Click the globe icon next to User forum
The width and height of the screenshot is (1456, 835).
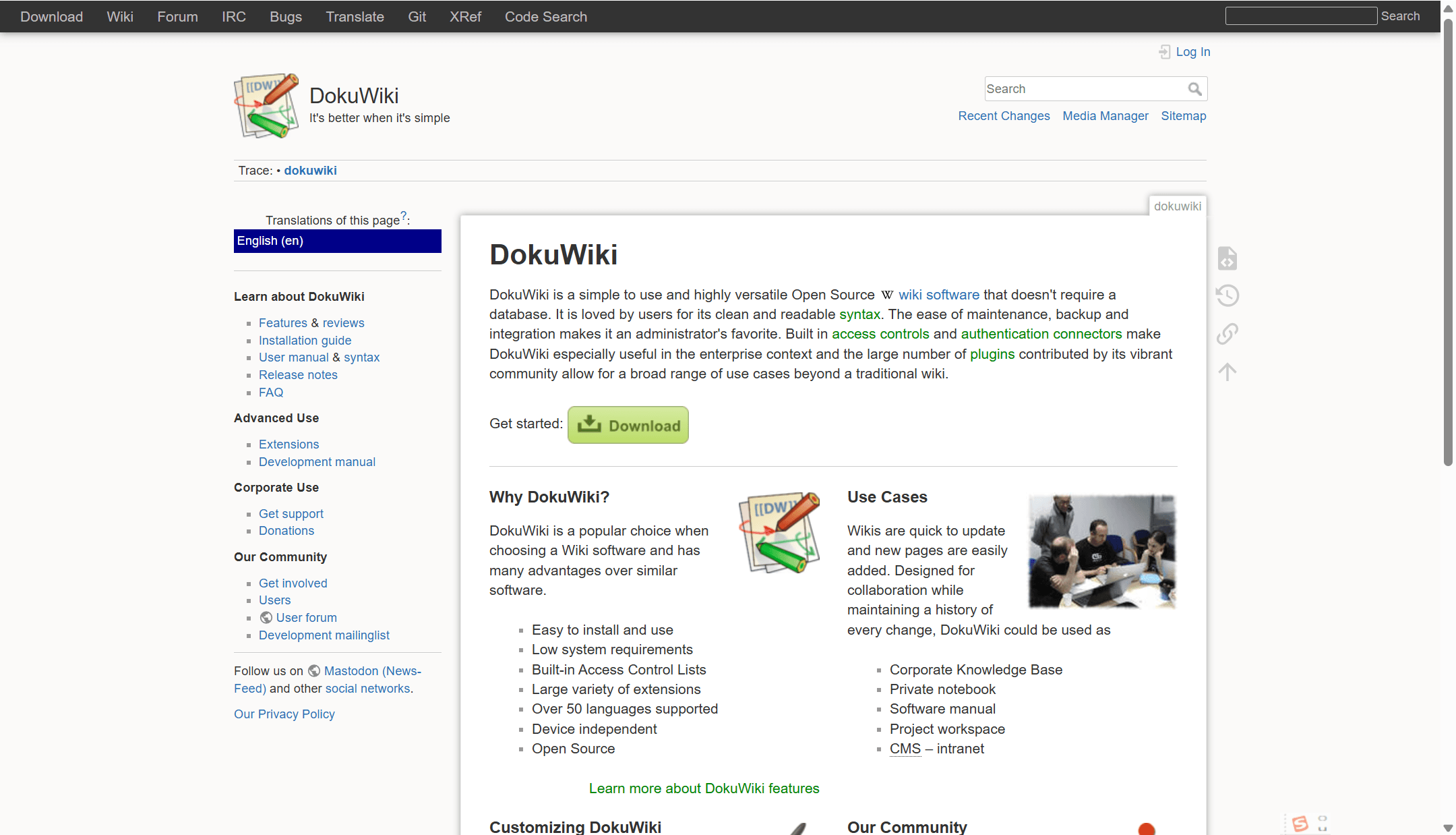click(266, 618)
